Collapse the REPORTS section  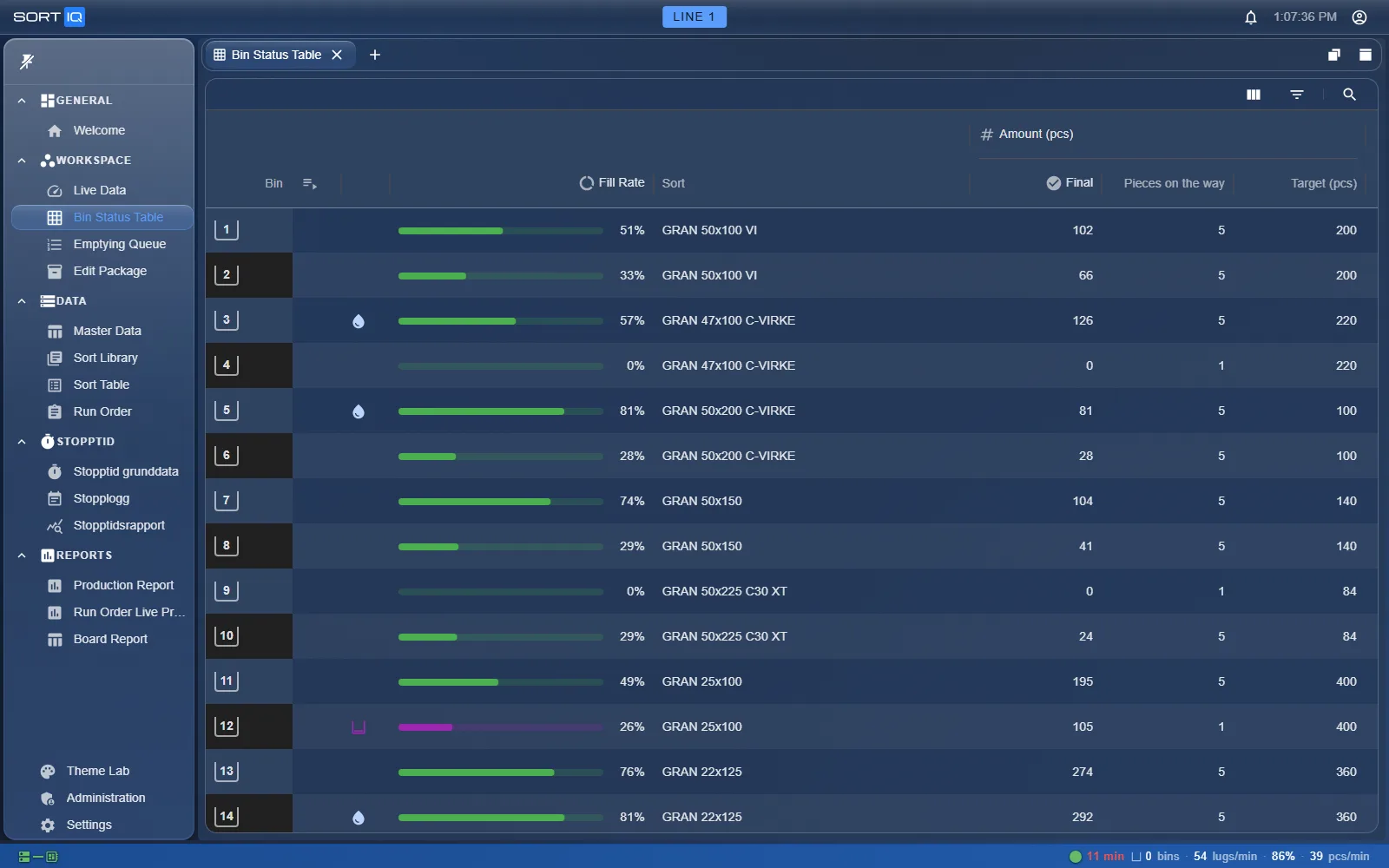22,556
